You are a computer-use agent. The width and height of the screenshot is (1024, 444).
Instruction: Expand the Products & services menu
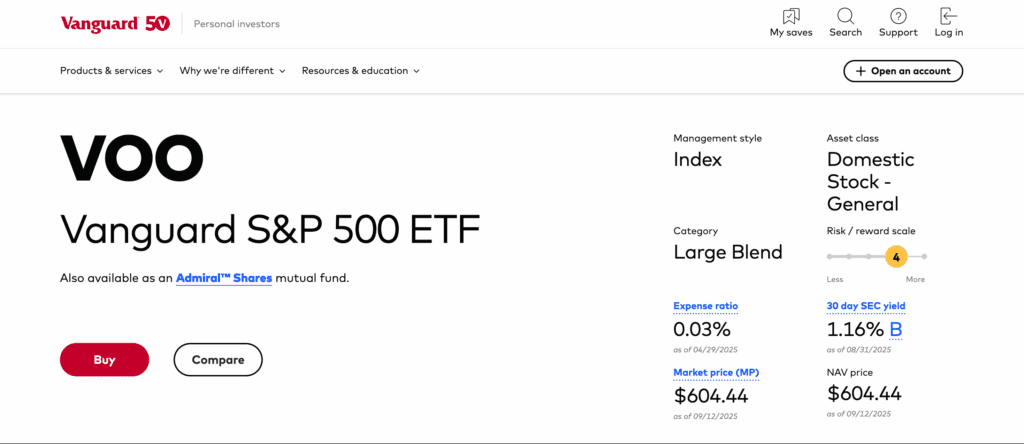tap(111, 71)
